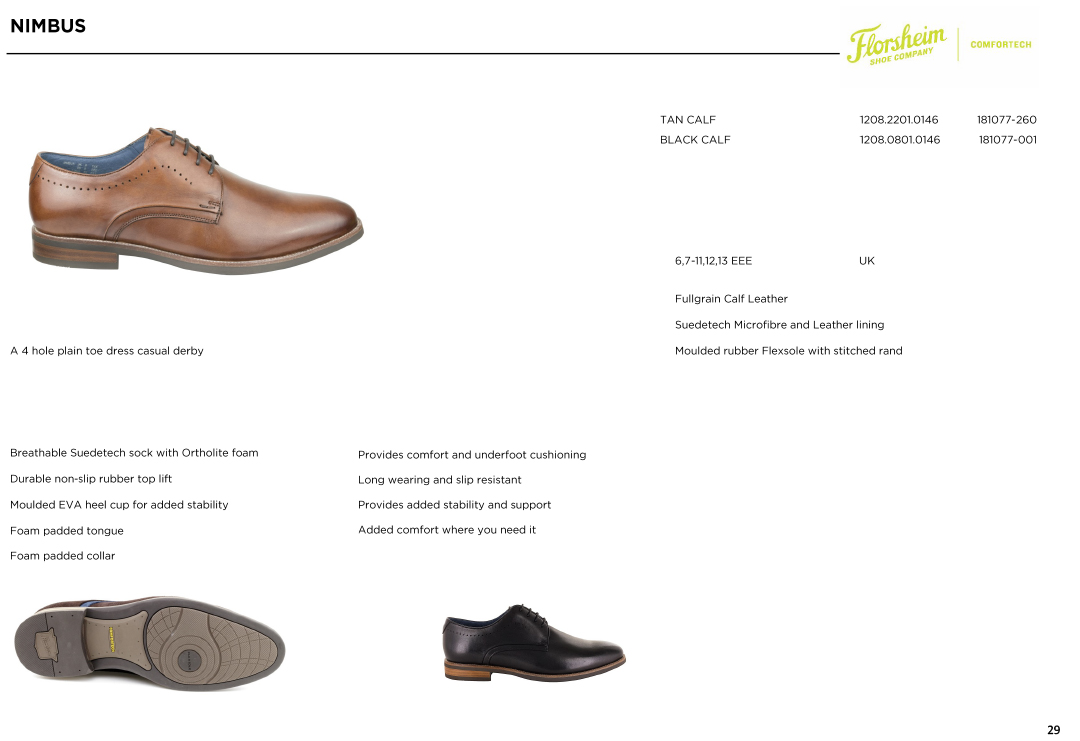Click the 4 hole plain toe description
The image size is (1080, 741).
[107, 351]
